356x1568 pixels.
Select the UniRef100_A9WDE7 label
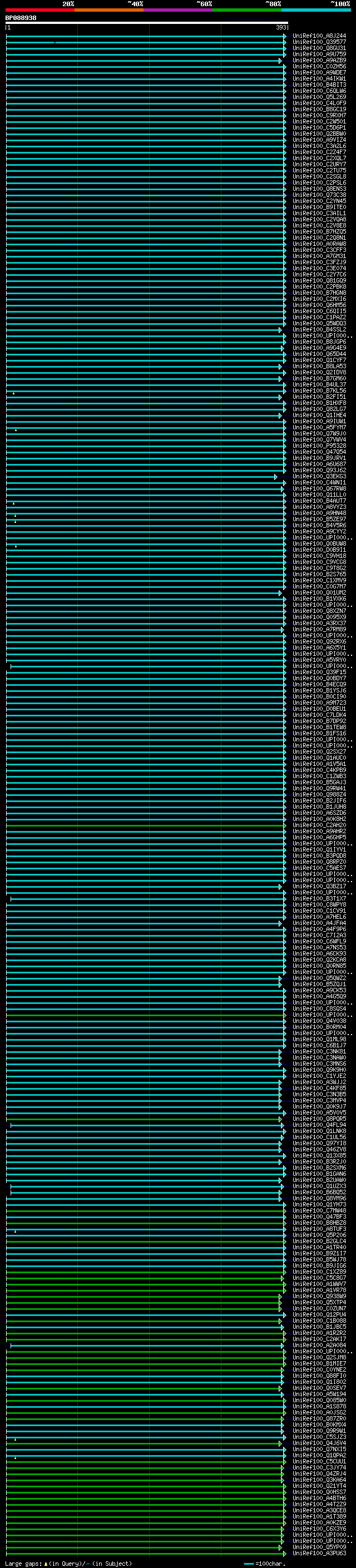pos(319,72)
